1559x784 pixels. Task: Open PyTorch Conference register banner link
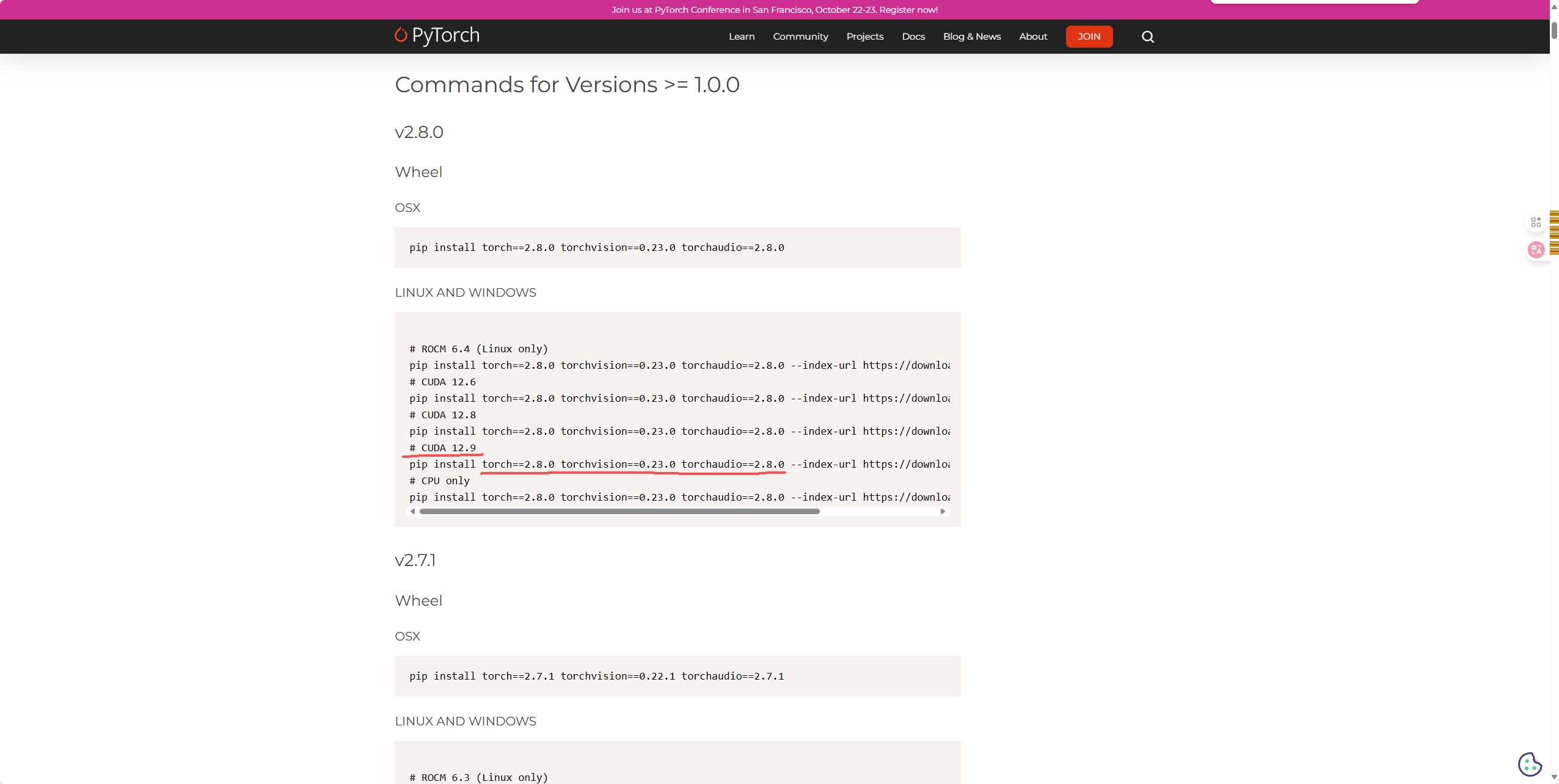[x=774, y=10]
